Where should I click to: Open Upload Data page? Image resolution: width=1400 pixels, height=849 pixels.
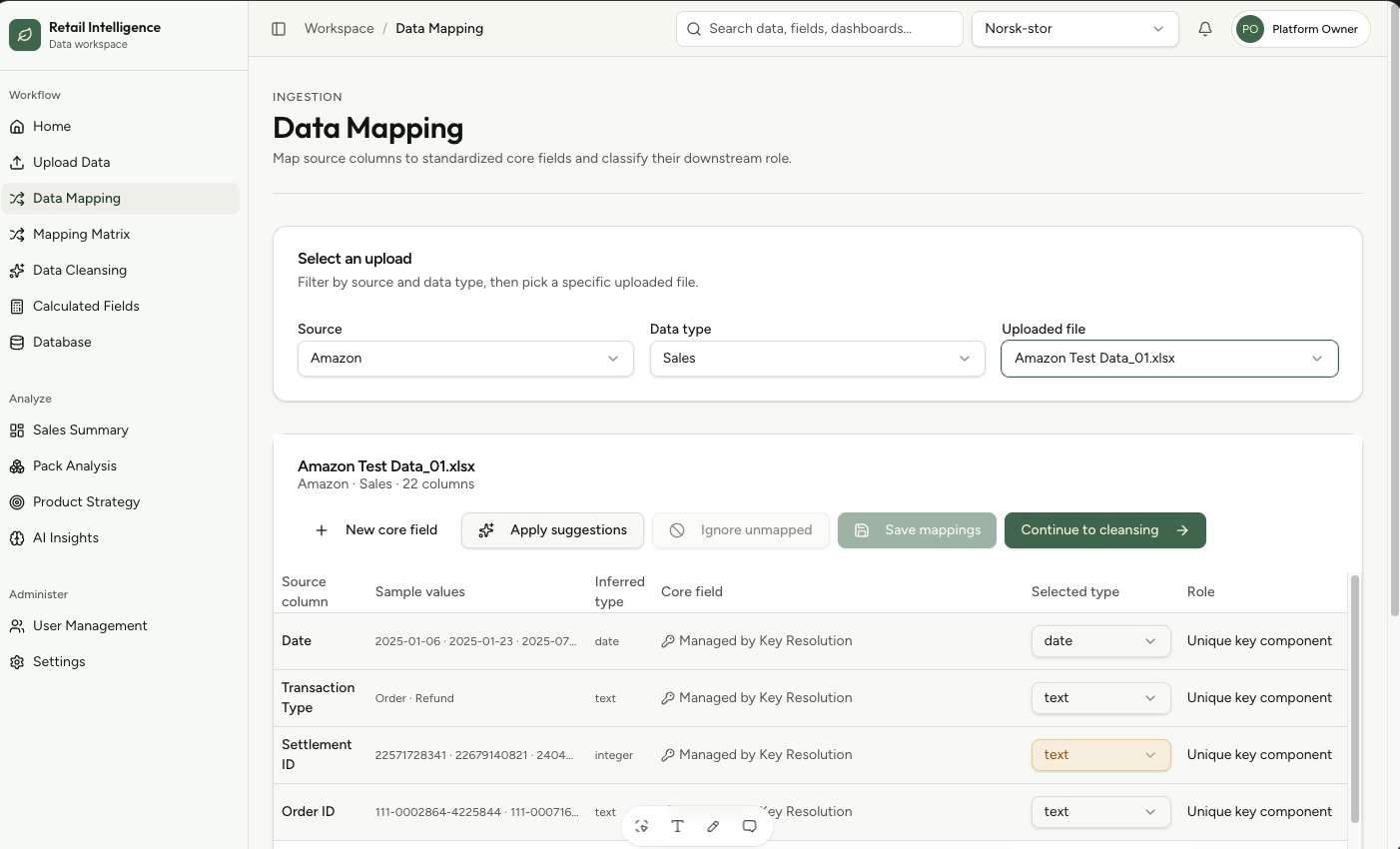click(121, 163)
